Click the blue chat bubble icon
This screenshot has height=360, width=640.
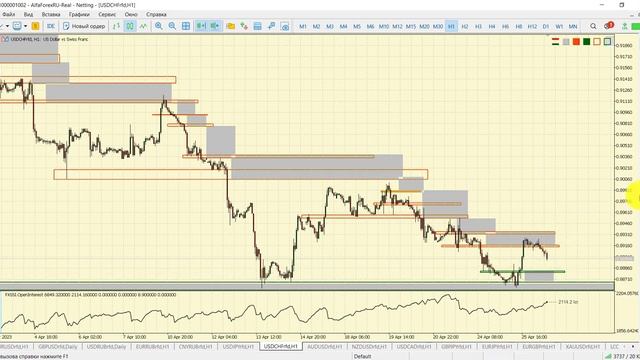[17, 26]
